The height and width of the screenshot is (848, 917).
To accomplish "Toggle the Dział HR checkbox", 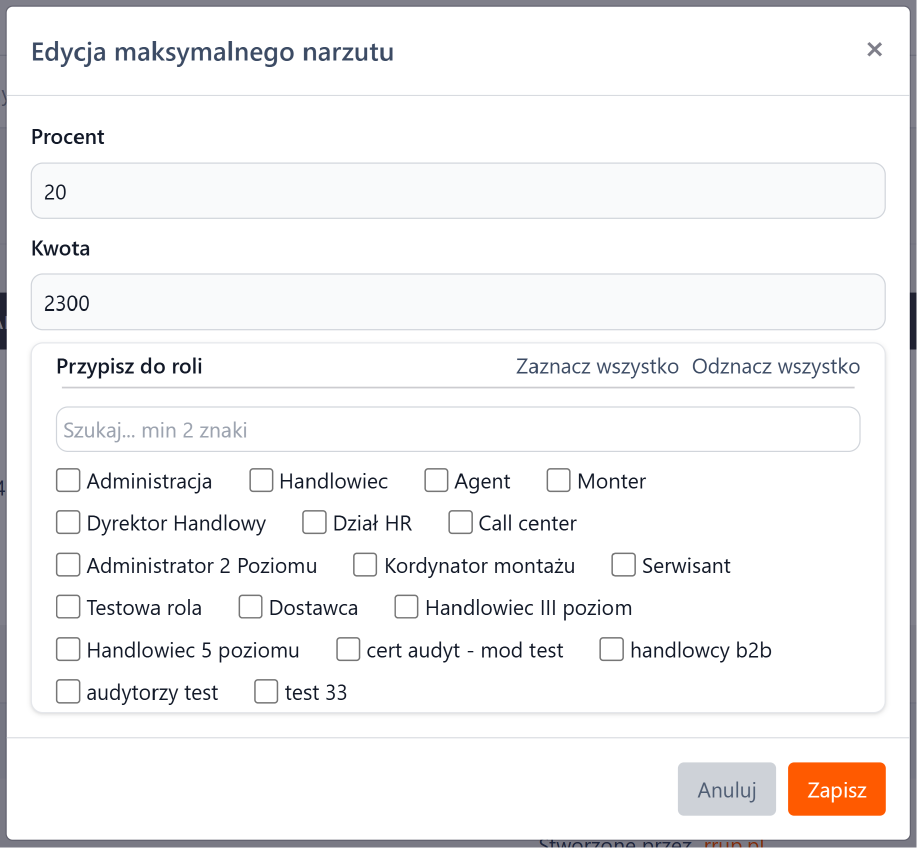I will [x=315, y=523].
